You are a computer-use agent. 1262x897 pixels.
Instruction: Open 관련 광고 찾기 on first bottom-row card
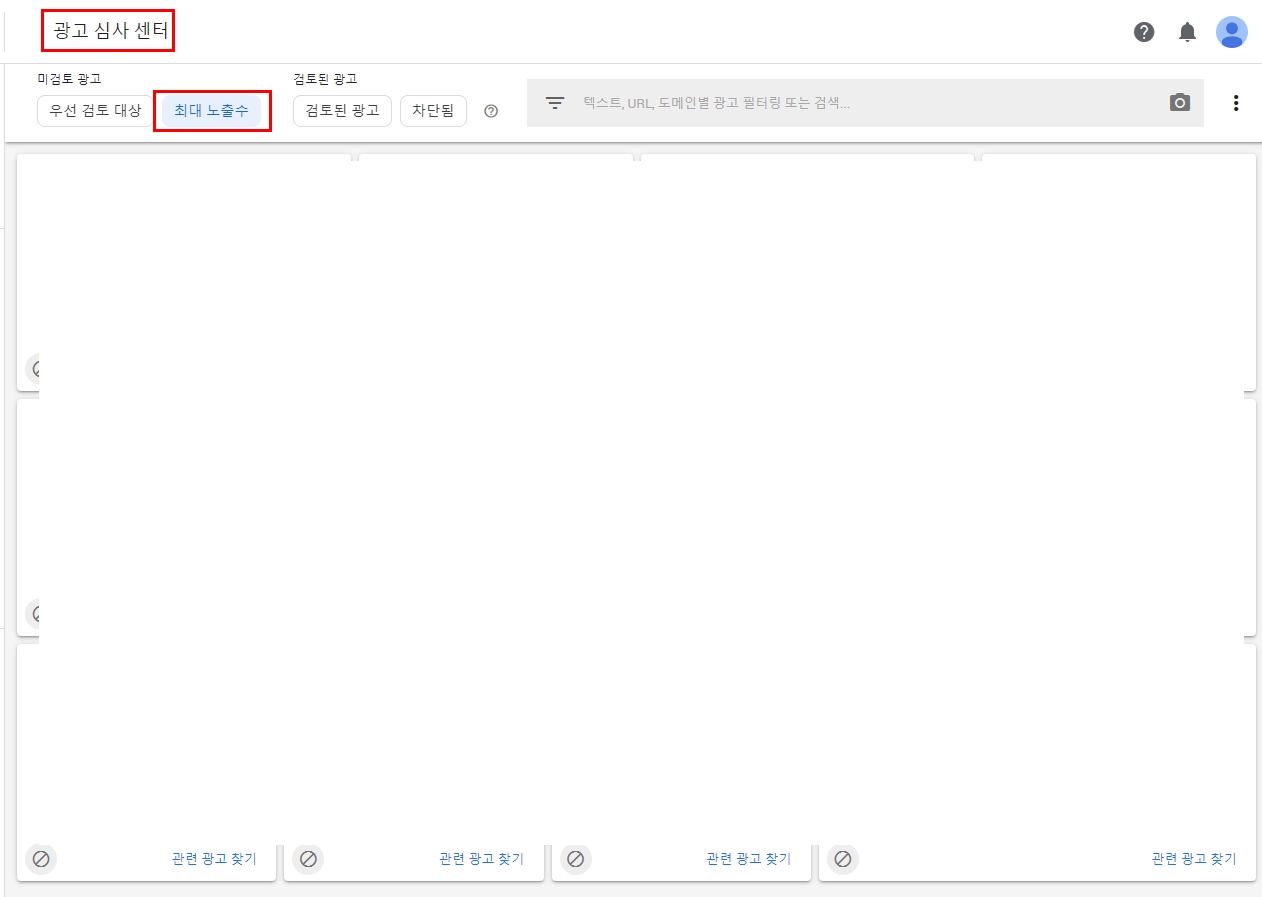click(214, 859)
